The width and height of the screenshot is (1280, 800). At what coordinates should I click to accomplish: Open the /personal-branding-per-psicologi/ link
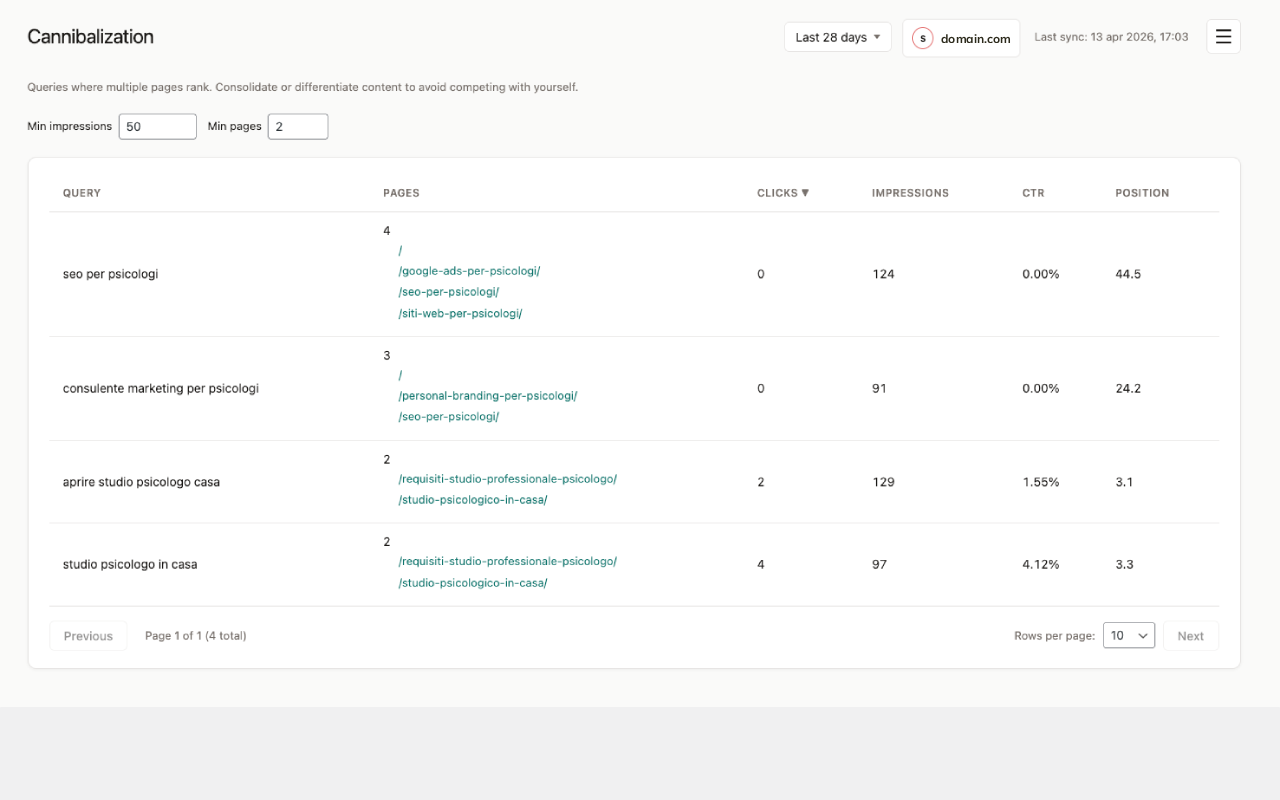(x=487, y=395)
